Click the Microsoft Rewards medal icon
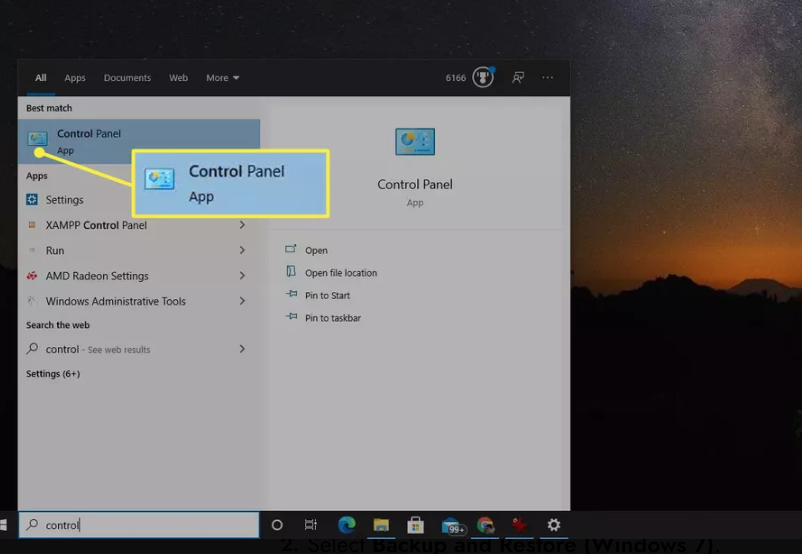This screenshot has width=802, height=554. (483, 77)
